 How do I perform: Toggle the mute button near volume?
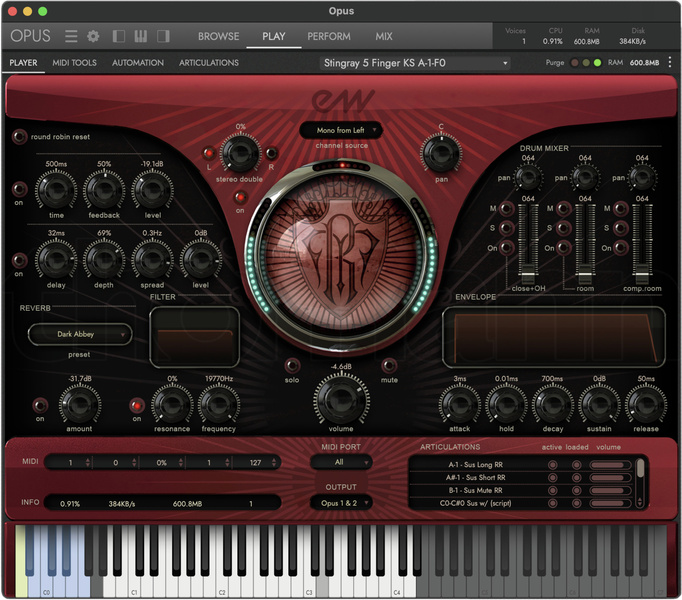click(389, 365)
